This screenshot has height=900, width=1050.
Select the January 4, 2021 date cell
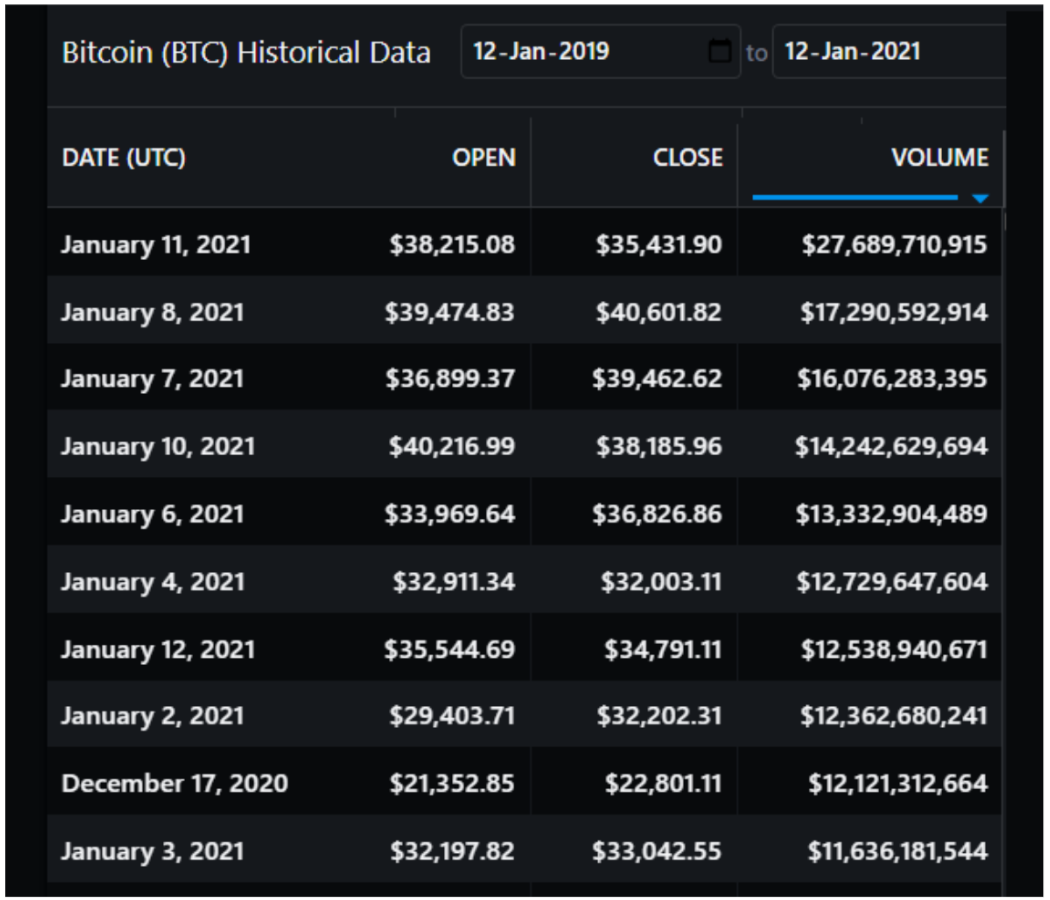coord(153,581)
